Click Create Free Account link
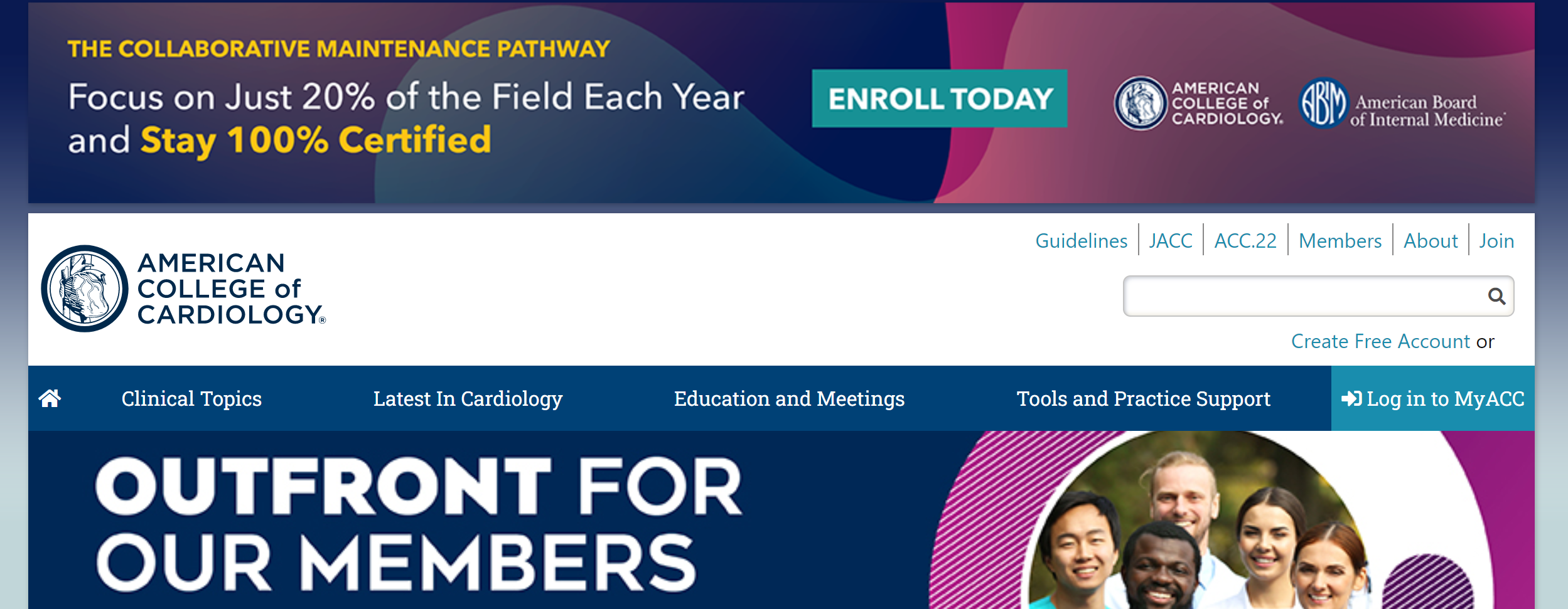This screenshot has height=609, width=1568. point(1380,341)
